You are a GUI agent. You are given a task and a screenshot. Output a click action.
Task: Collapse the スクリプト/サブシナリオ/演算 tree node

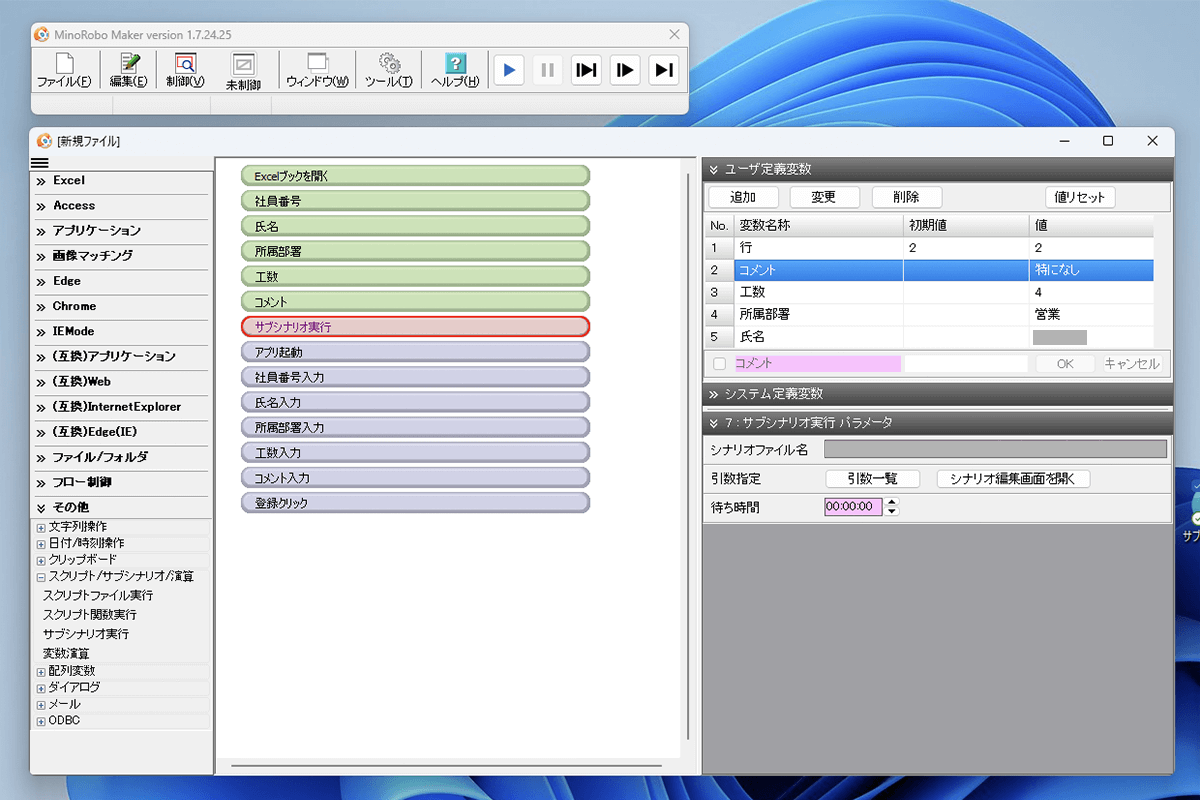coord(41,577)
